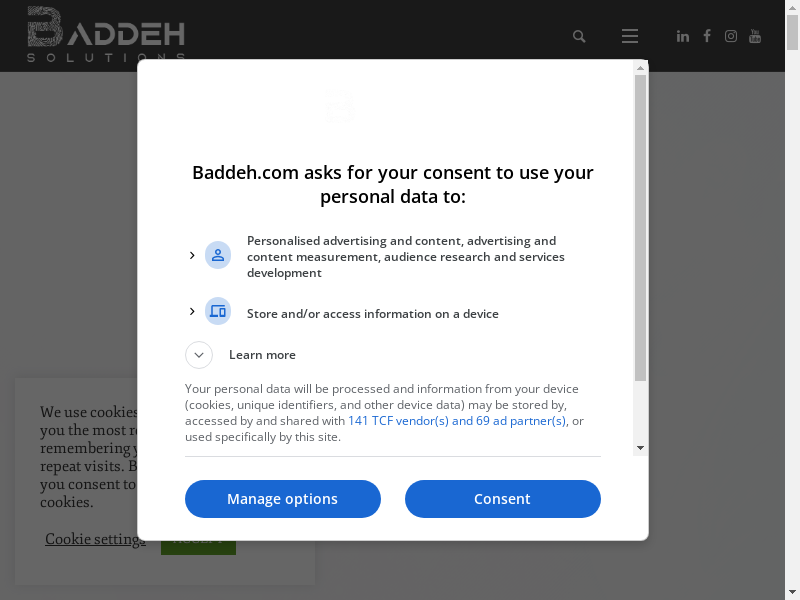Open the Instagram social icon
The width and height of the screenshot is (800, 600).
coord(731,36)
